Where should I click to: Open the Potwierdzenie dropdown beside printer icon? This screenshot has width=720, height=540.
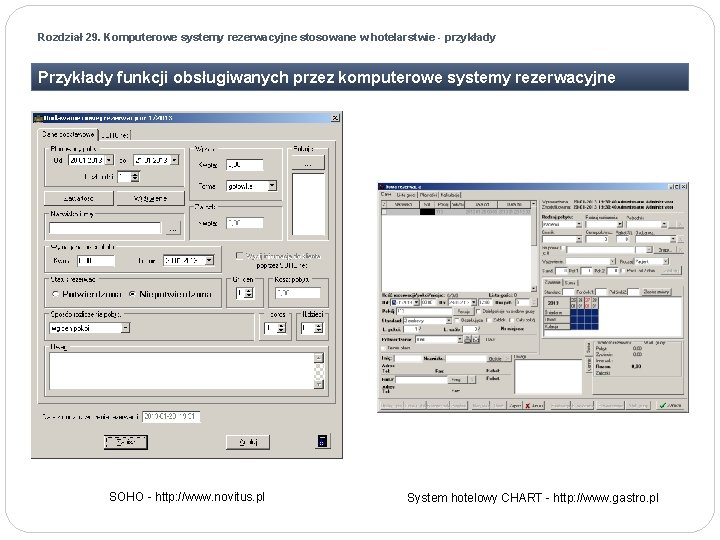[459, 339]
